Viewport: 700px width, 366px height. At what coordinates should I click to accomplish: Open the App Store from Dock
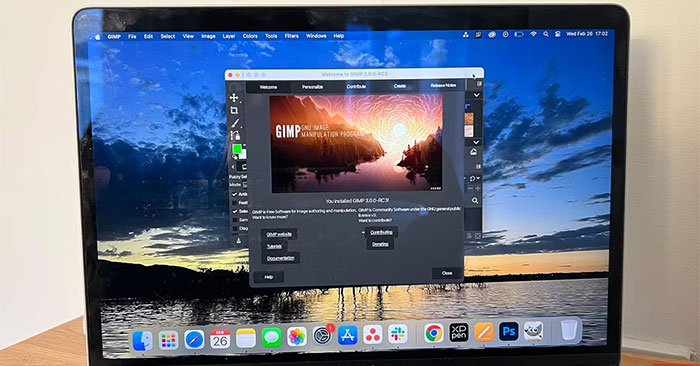[x=347, y=335]
